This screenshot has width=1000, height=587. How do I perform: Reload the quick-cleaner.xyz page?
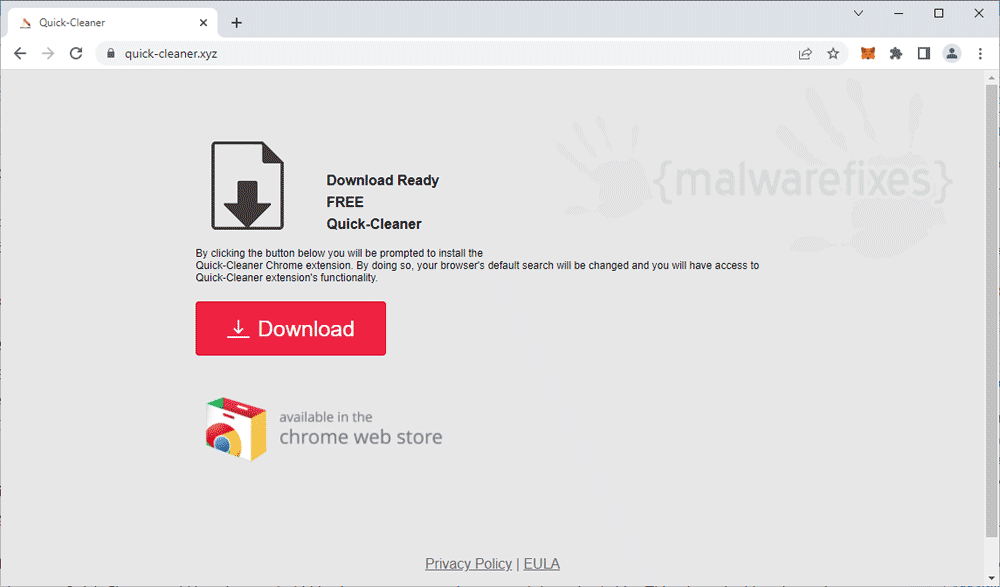pyautogui.click(x=76, y=54)
